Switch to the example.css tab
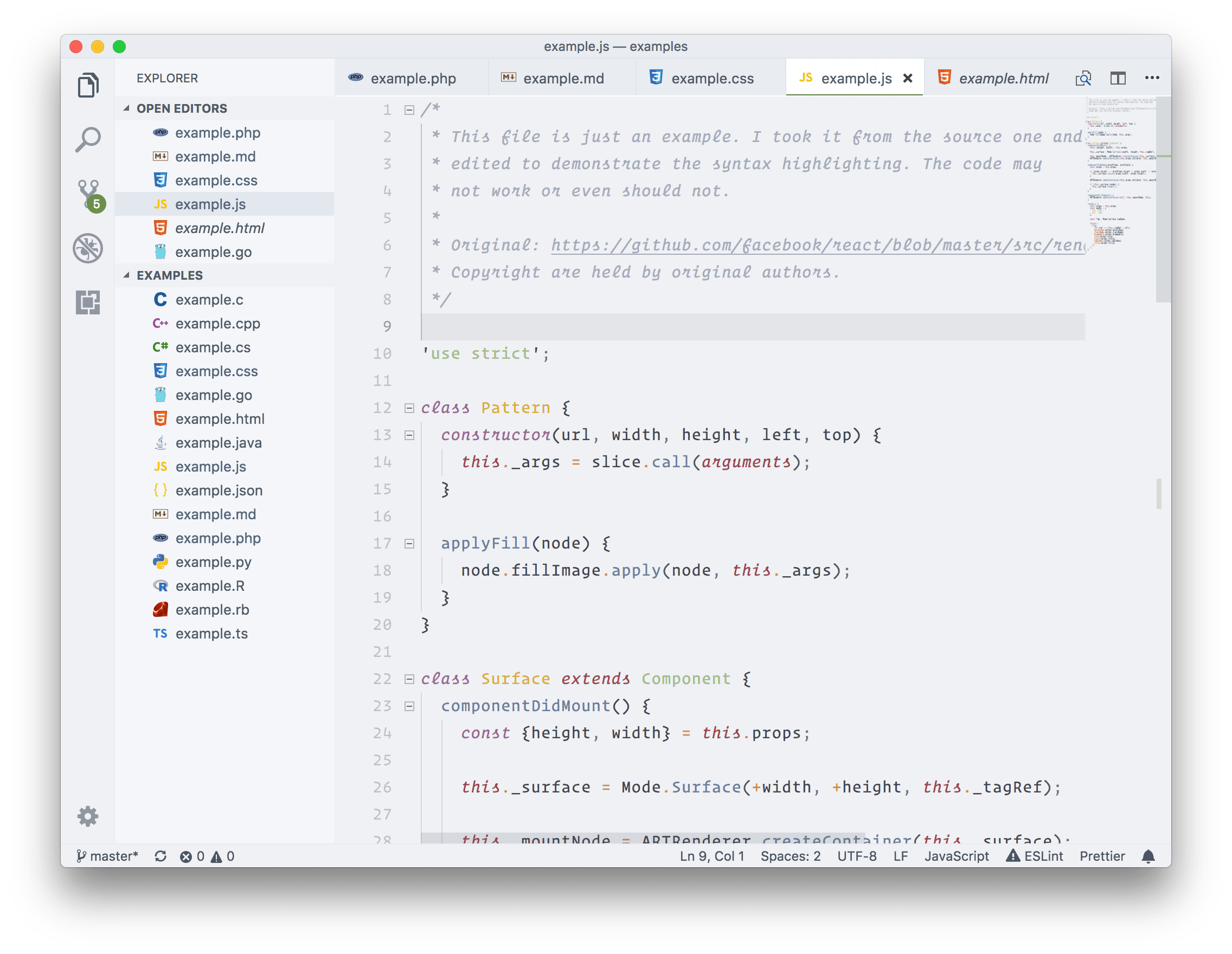The width and height of the screenshot is (1232, 954). [712, 79]
